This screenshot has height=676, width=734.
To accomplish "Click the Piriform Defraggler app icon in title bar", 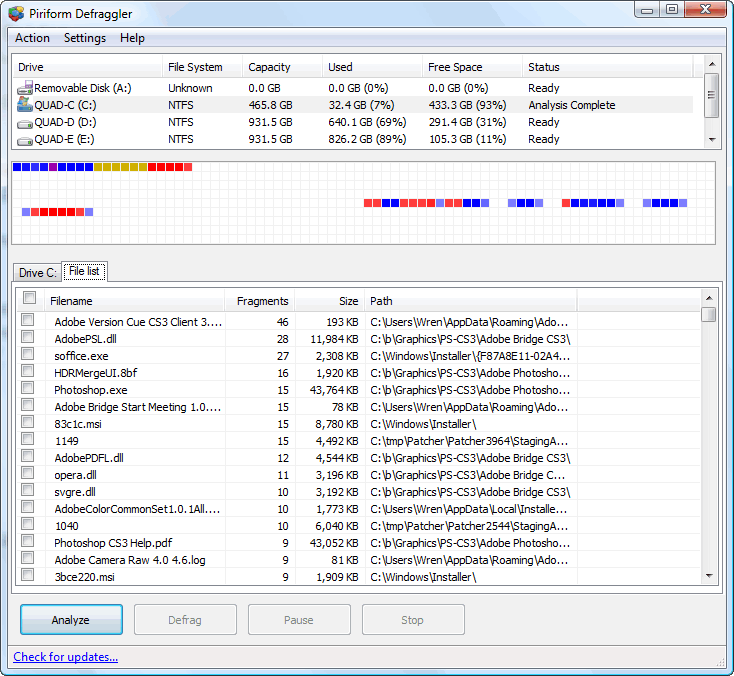I will (16, 14).
